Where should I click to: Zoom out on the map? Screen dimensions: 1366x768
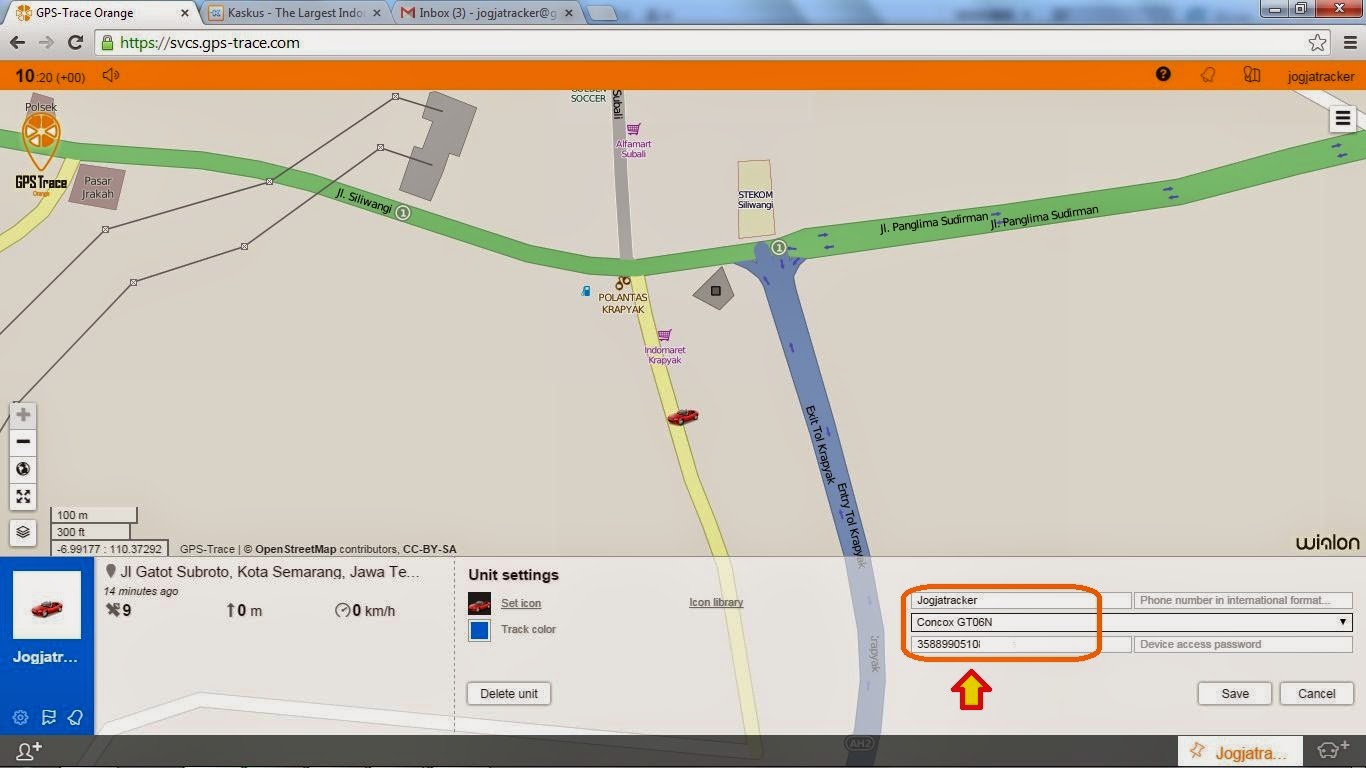pyautogui.click(x=22, y=441)
